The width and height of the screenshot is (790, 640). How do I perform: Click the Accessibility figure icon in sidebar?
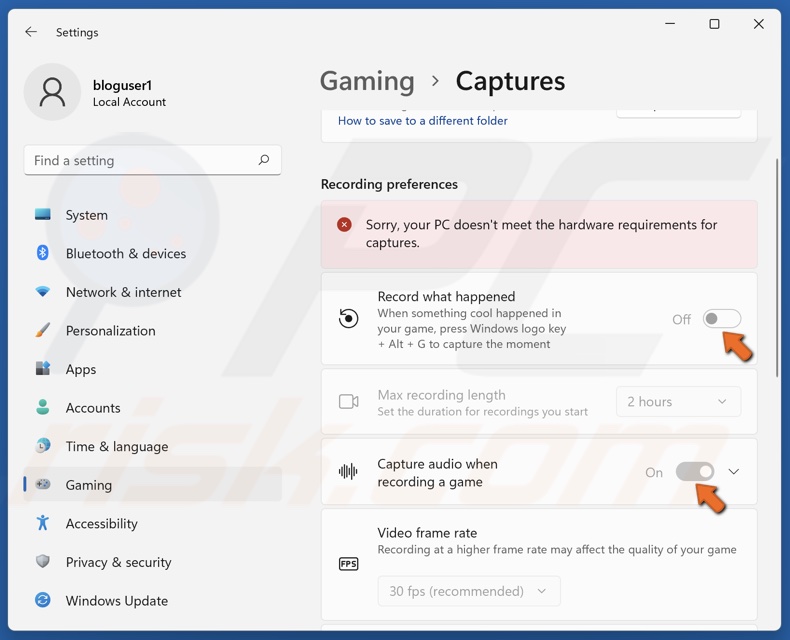coord(43,523)
